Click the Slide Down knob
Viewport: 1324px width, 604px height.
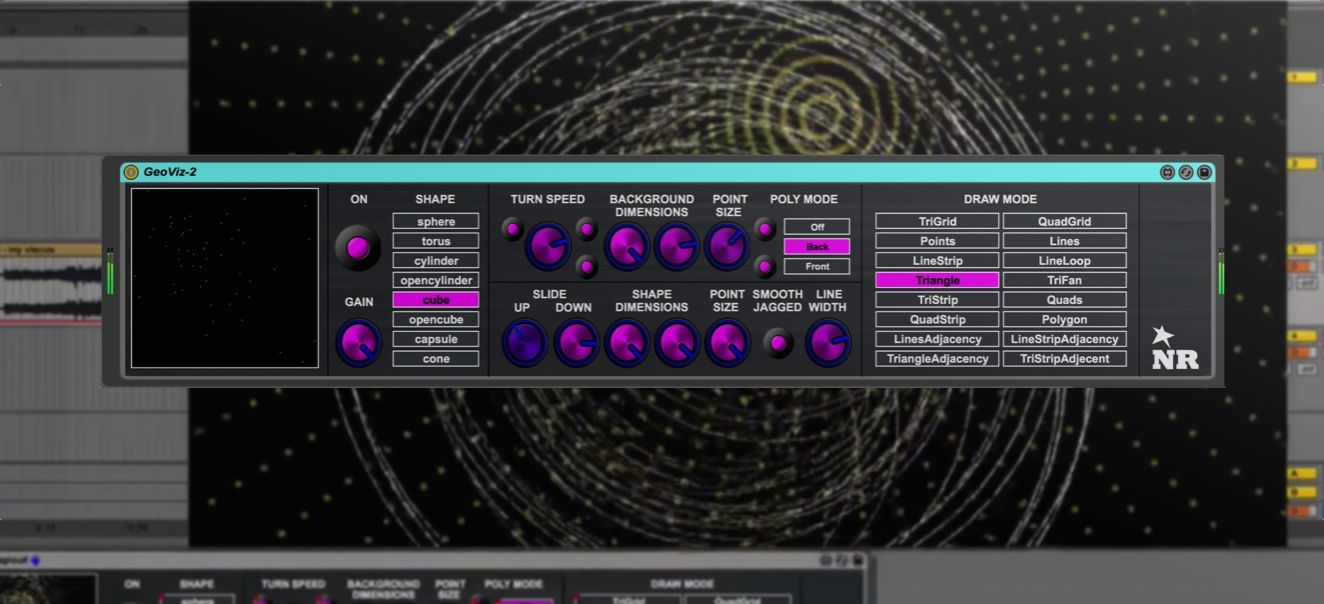[577, 343]
